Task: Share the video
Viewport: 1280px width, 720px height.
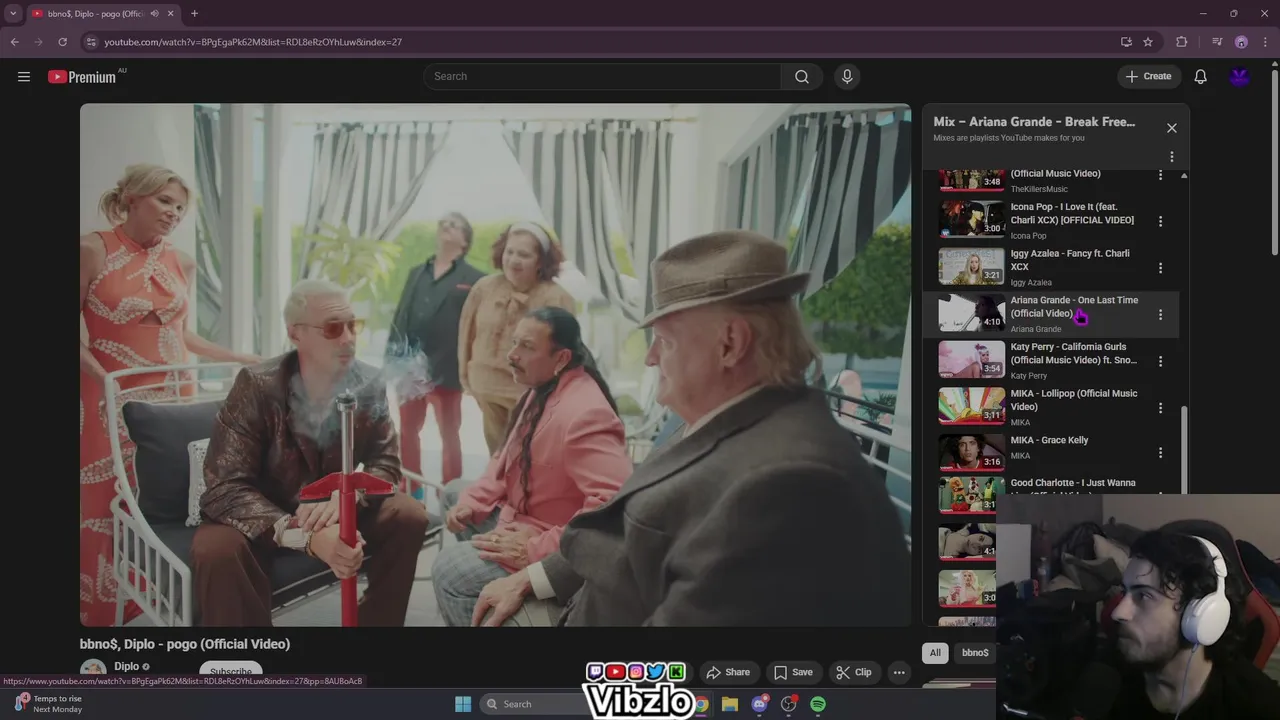Action: pyautogui.click(x=728, y=672)
